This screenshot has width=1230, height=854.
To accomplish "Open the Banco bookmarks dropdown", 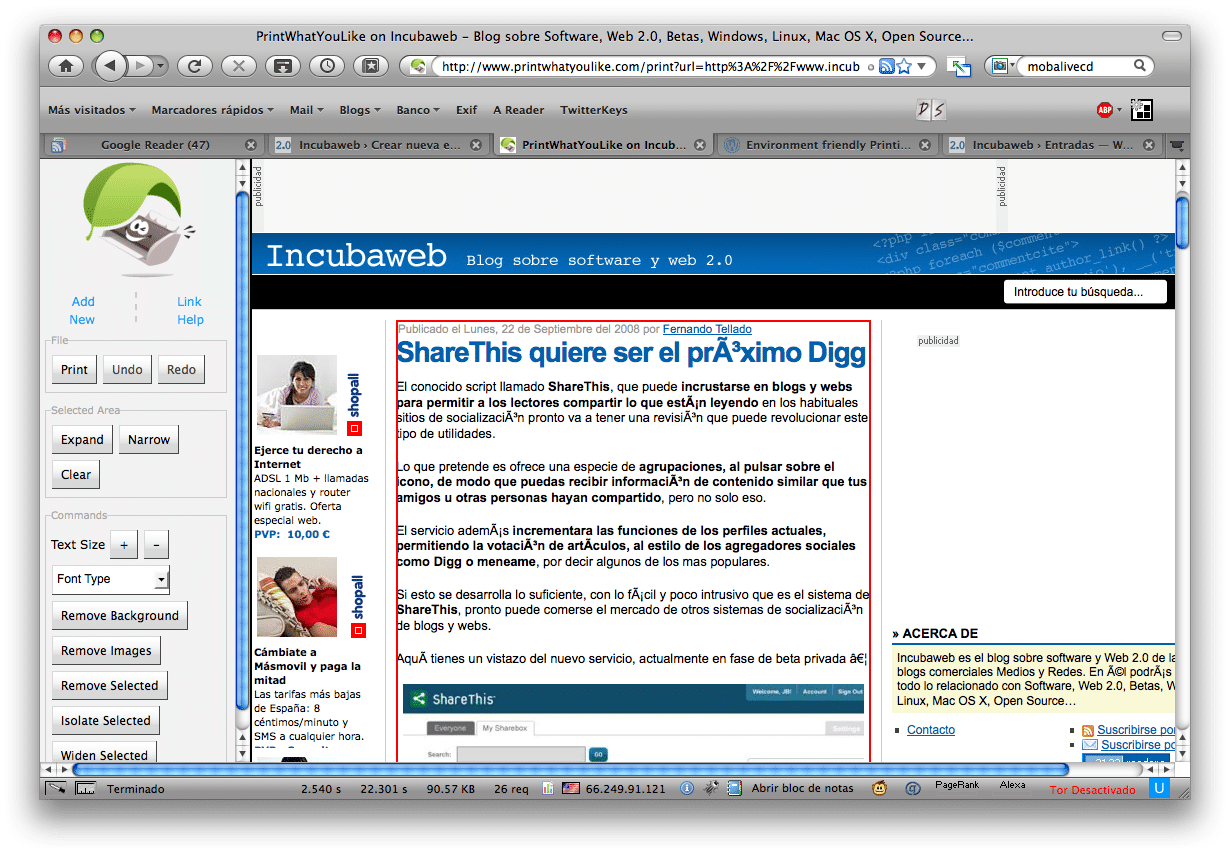I will [419, 110].
